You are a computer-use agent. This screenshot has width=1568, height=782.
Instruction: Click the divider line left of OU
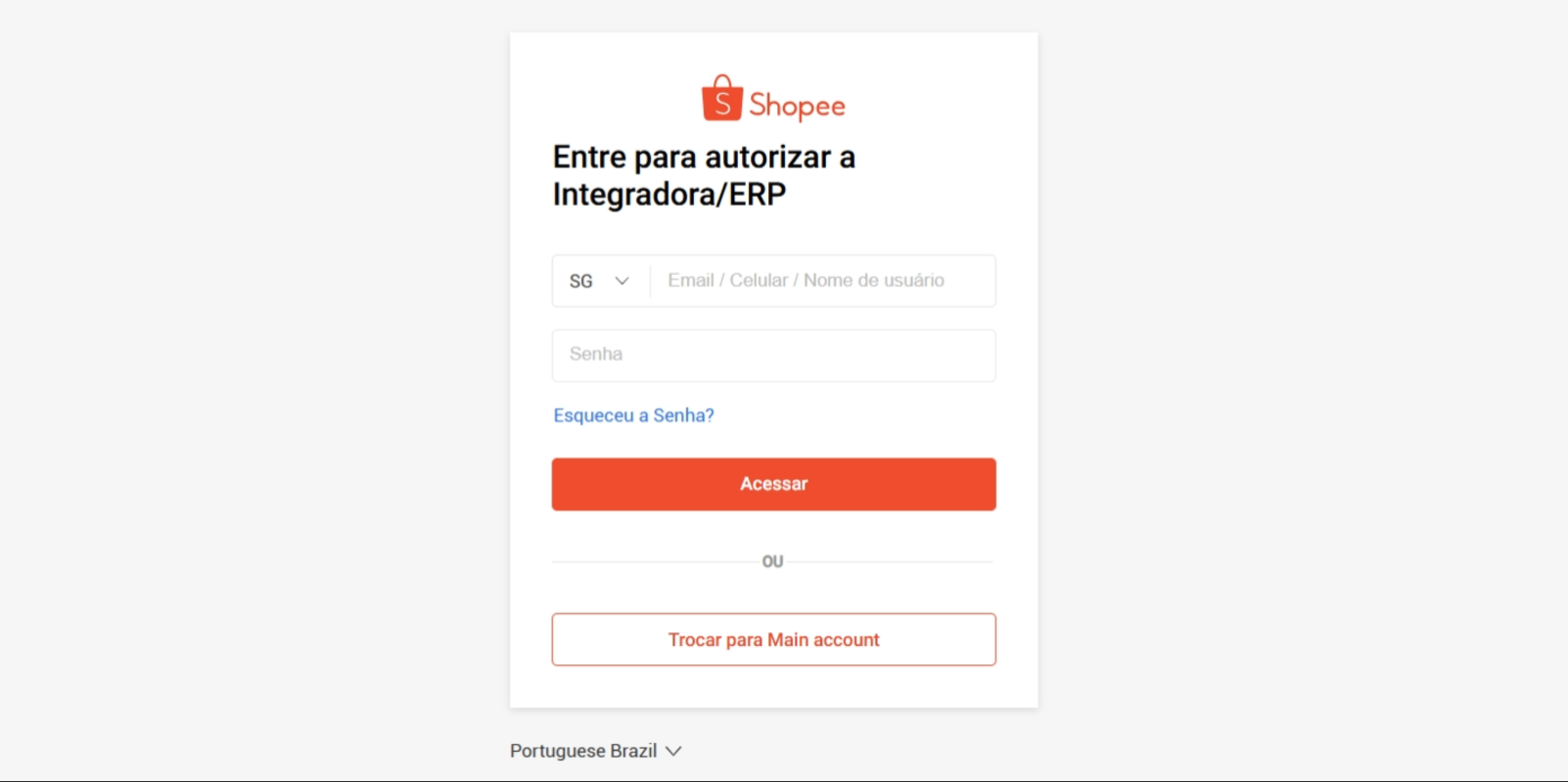654,562
